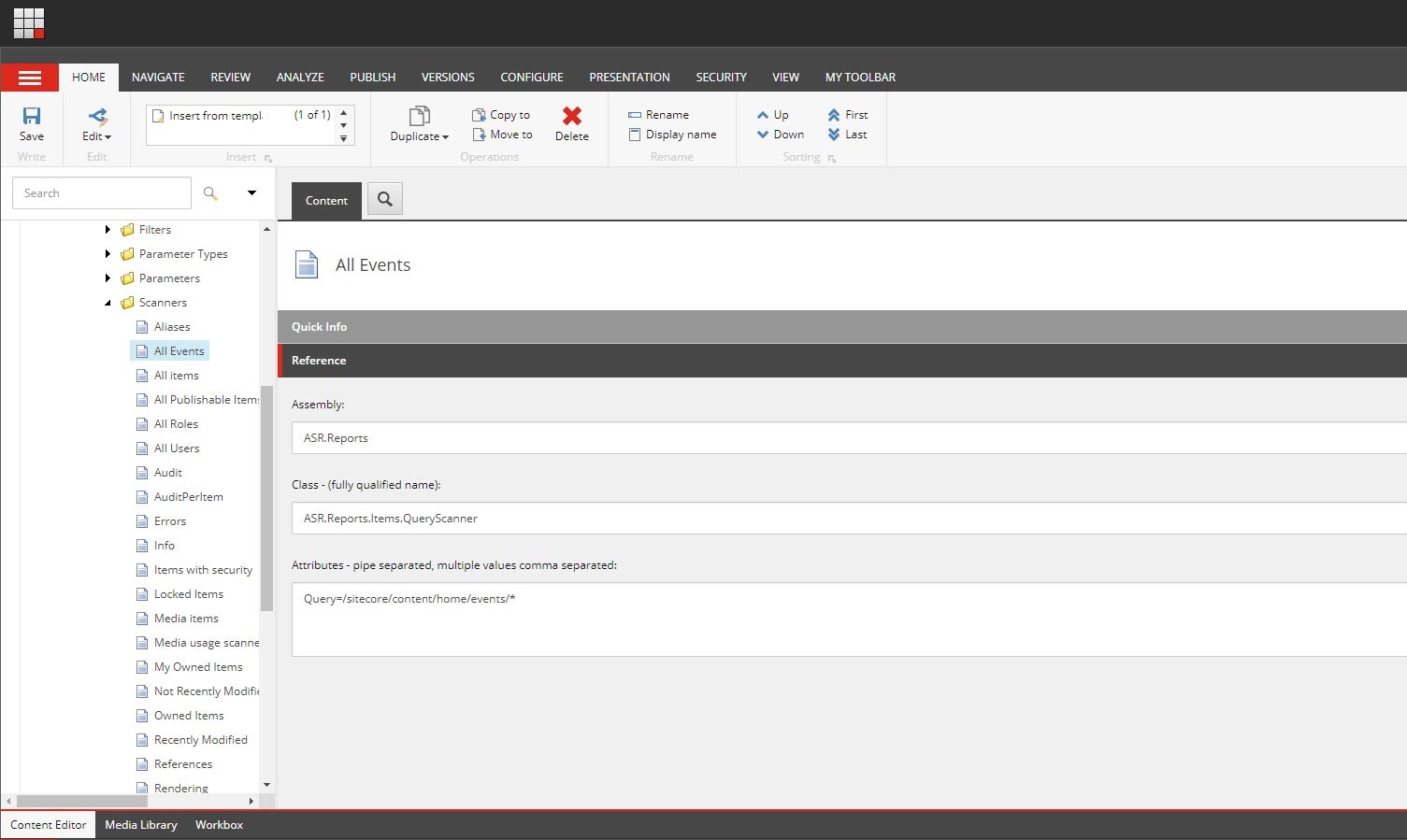Click the Assembly input field
The image size is (1407, 840).
click(841, 438)
